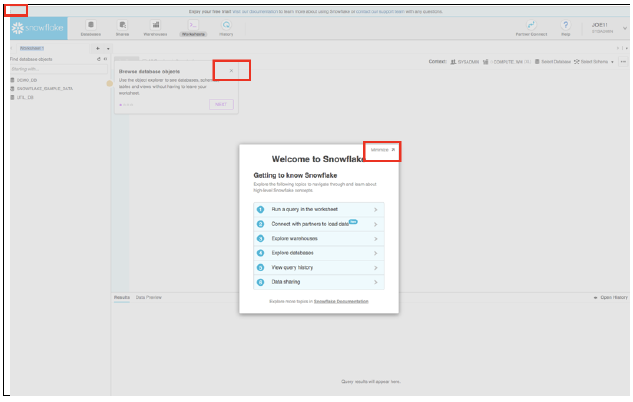Screen dimensions: 633x402
Task: Click the Snowflake logo
Action: [x=38, y=28]
